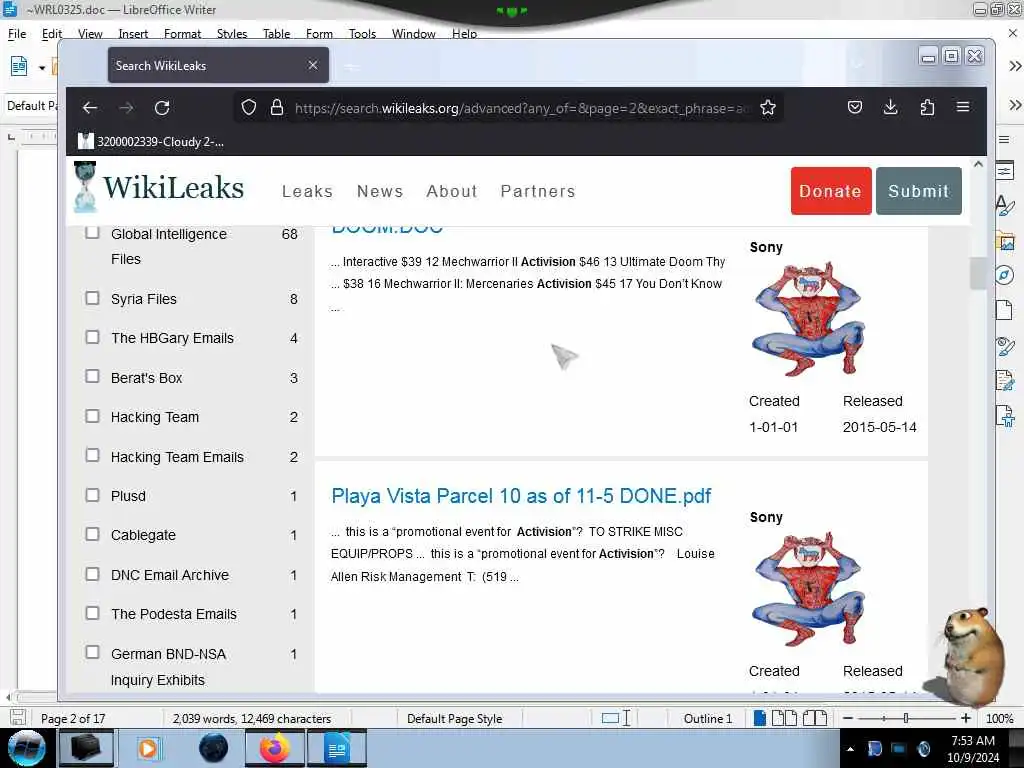1024x768 pixels.
Task: Show hidden system tray icons
Action: tap(850, 749)
